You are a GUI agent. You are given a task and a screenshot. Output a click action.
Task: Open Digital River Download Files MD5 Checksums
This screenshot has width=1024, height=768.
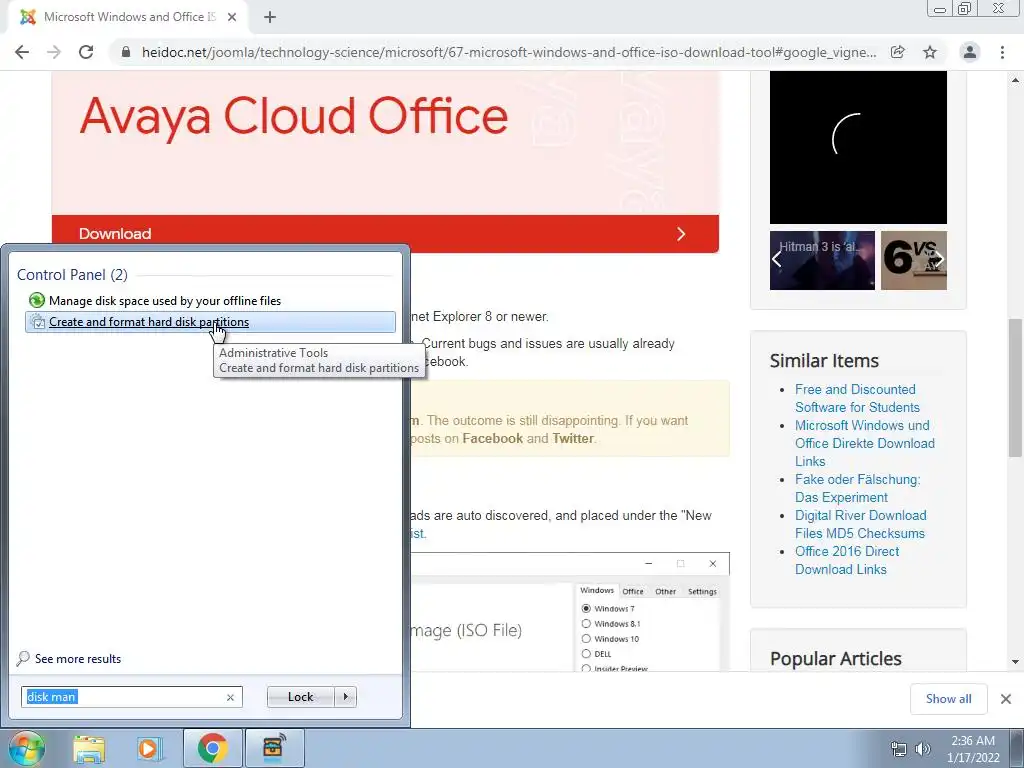(x=860, y=524)
